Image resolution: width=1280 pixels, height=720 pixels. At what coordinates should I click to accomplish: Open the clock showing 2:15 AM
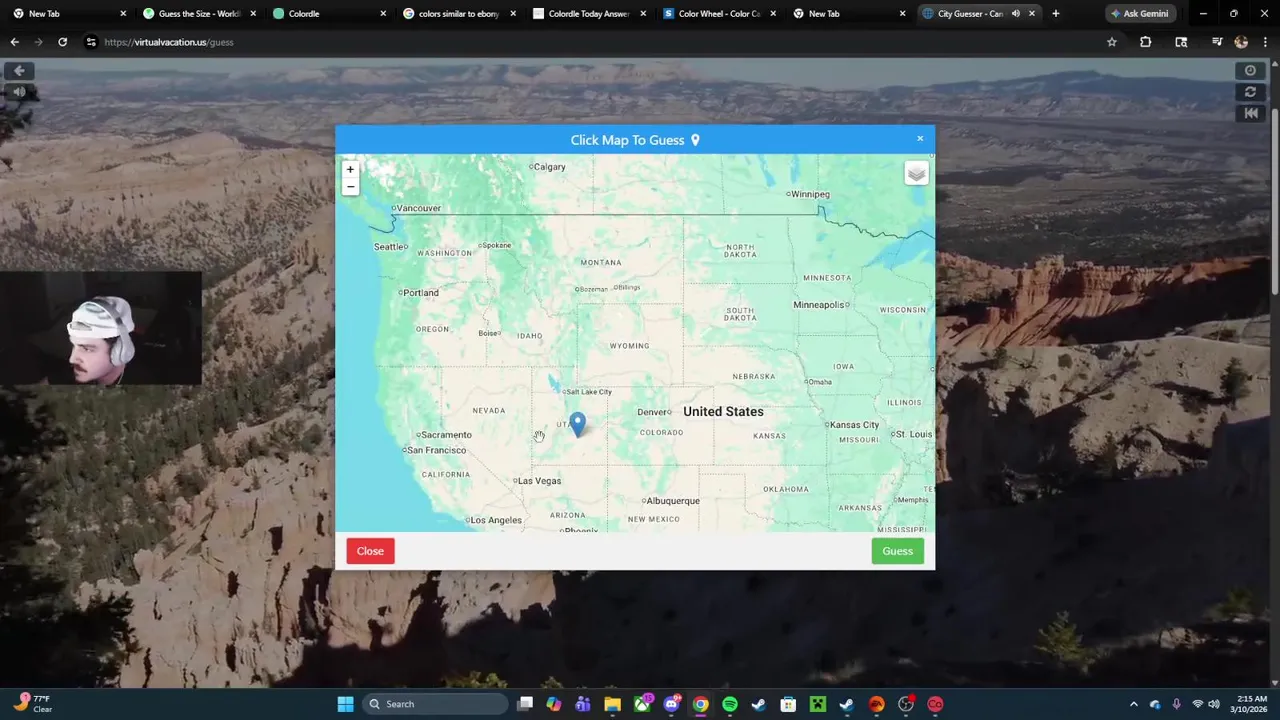pos(1251,704)
